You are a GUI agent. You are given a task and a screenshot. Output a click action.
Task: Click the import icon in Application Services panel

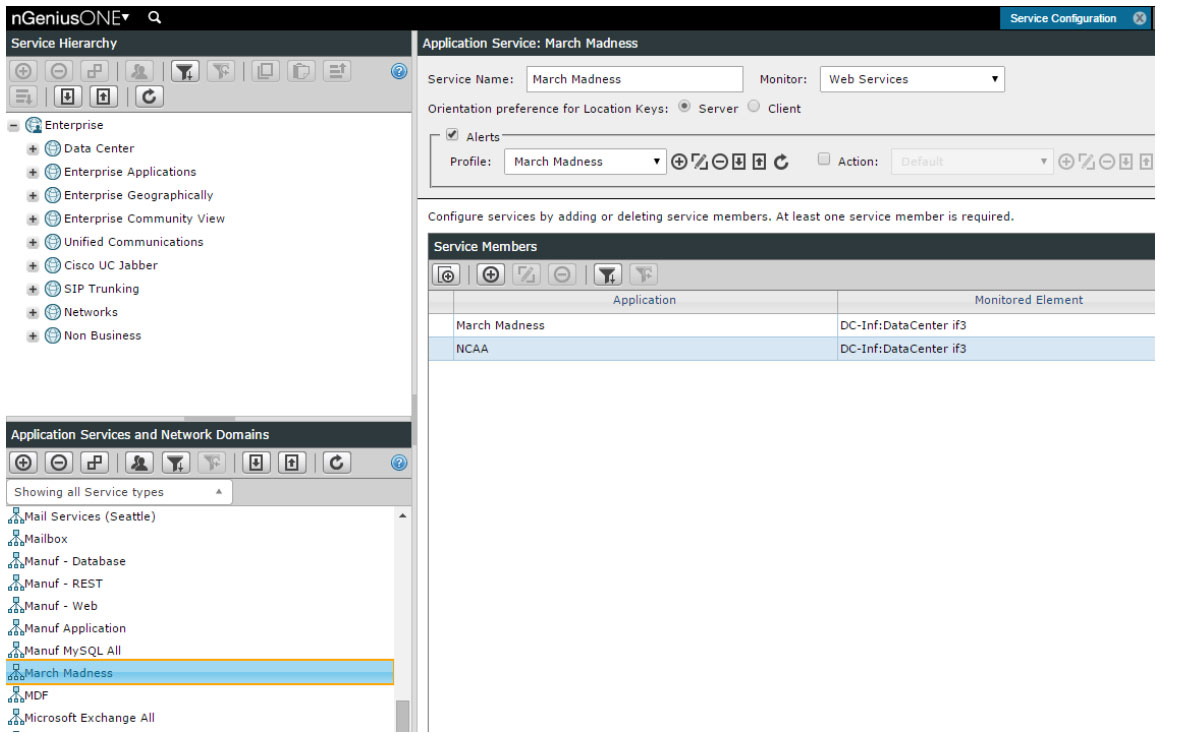coord(256,463)
